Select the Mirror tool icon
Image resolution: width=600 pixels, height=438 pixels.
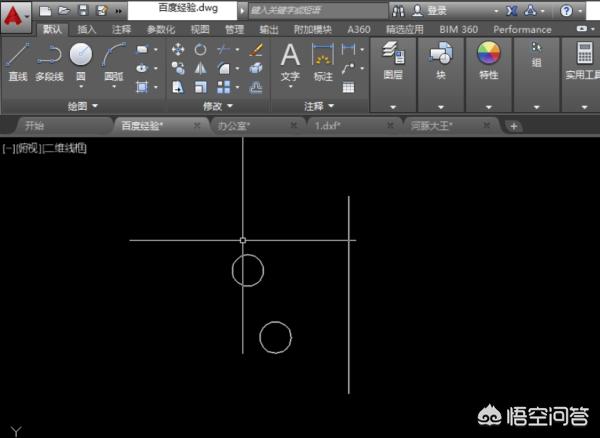[x=201, y=68]
